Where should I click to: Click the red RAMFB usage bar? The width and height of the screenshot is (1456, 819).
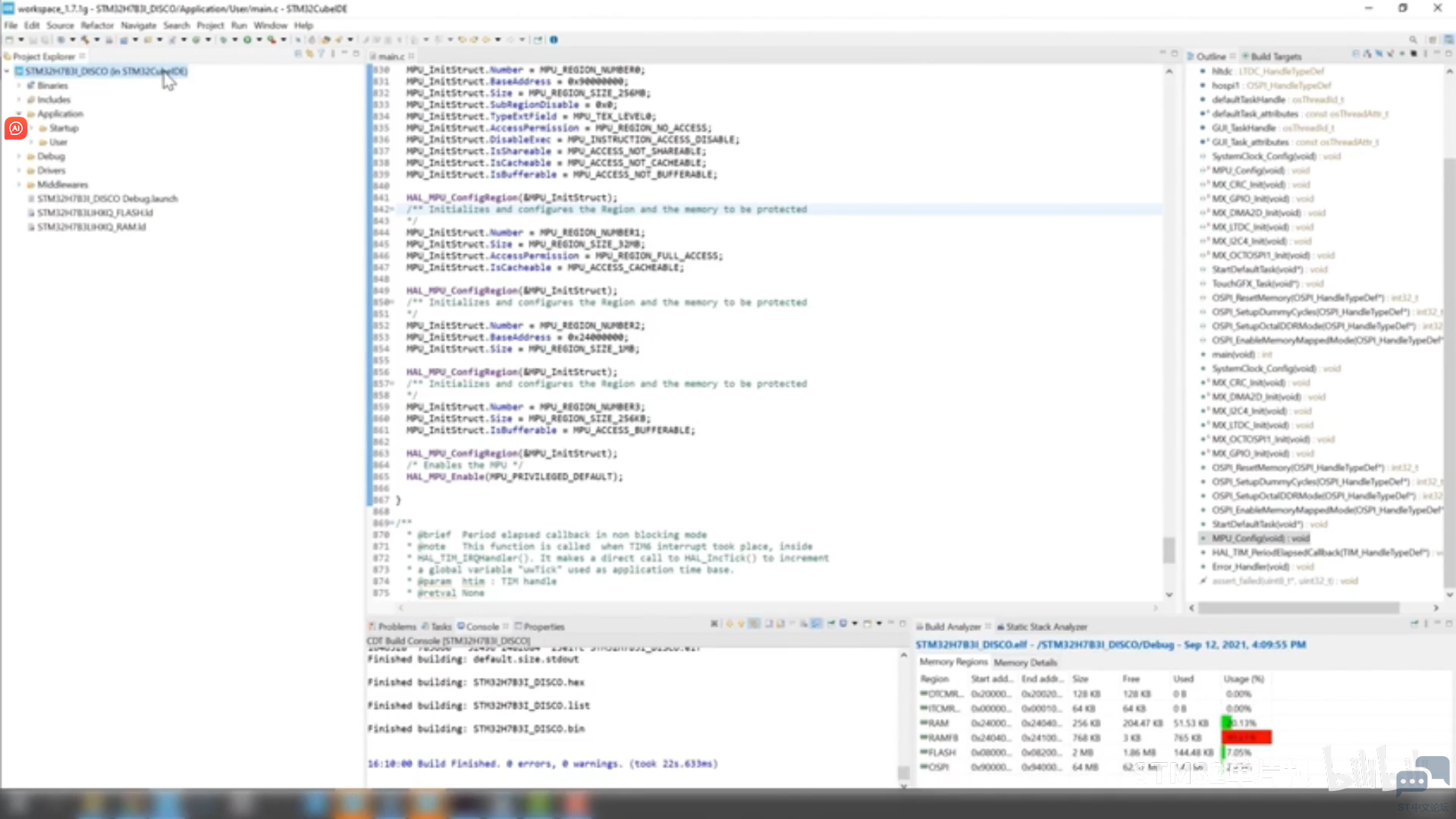click(x=1246, y=737)
